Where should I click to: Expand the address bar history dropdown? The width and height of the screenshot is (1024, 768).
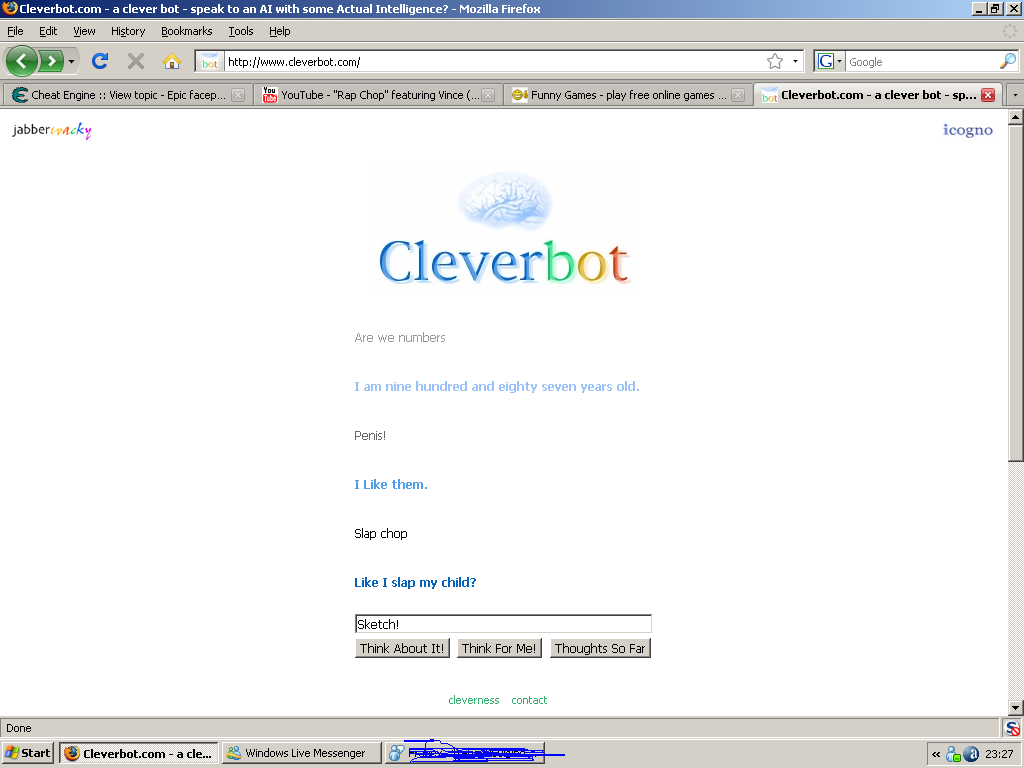click(795, 61)
